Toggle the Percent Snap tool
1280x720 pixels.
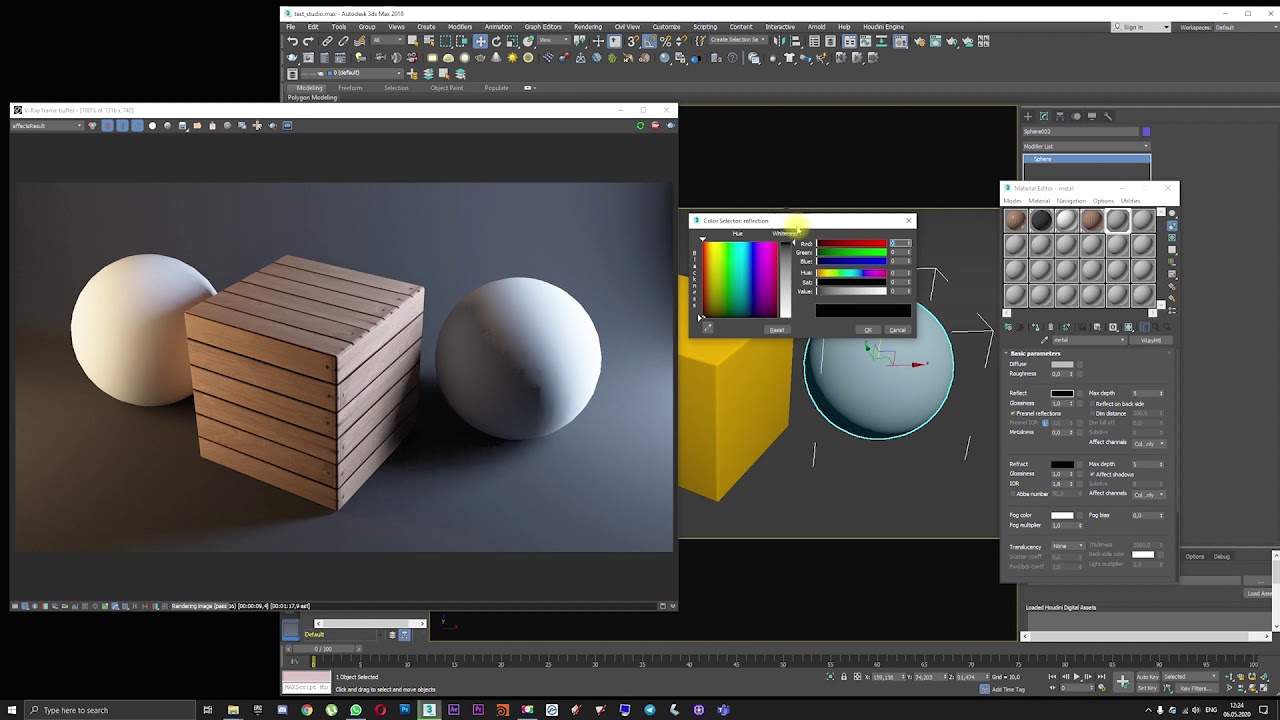coord(665,41)
